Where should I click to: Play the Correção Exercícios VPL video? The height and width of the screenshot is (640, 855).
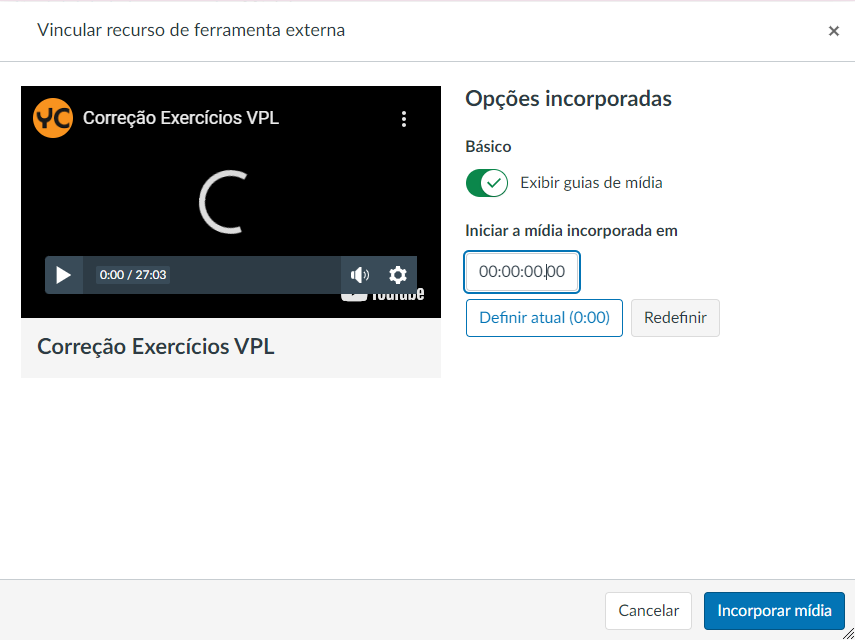(x=63, y=275)
